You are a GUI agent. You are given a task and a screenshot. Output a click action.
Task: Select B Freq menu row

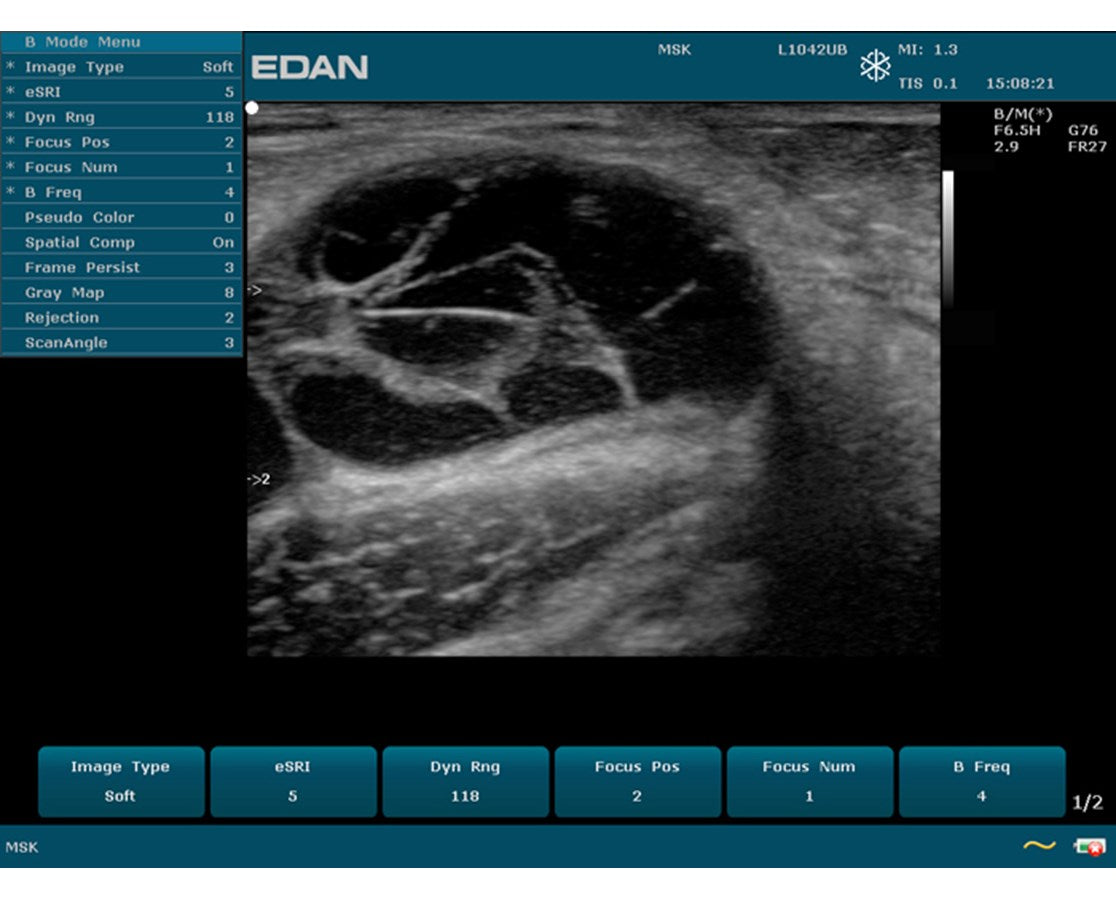pos(122,192)
